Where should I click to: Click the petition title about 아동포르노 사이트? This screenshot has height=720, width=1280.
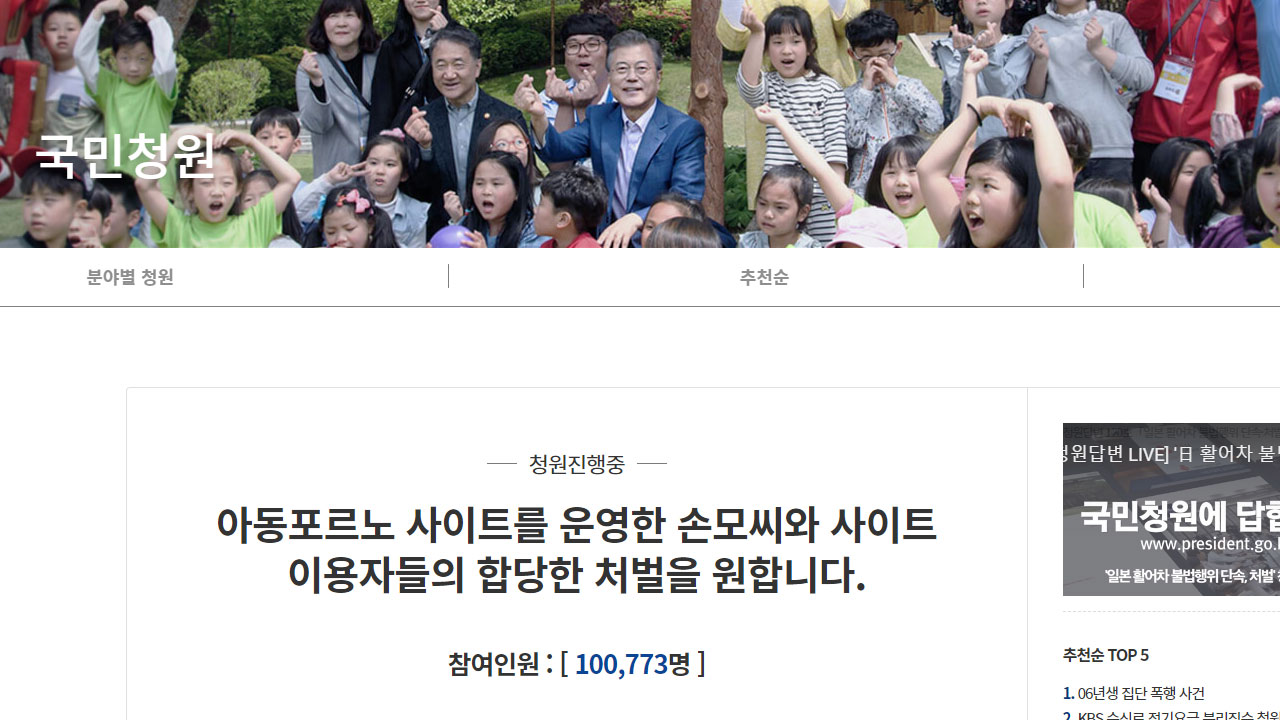[576, 549]
